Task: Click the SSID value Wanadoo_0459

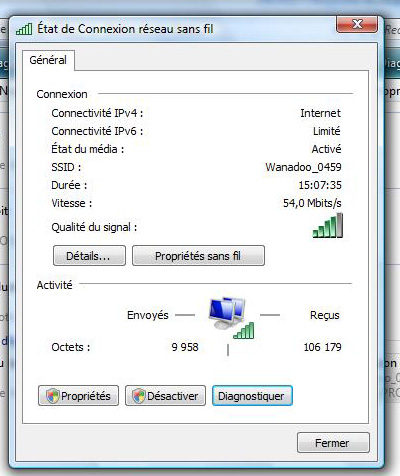Action: (303, 167)
